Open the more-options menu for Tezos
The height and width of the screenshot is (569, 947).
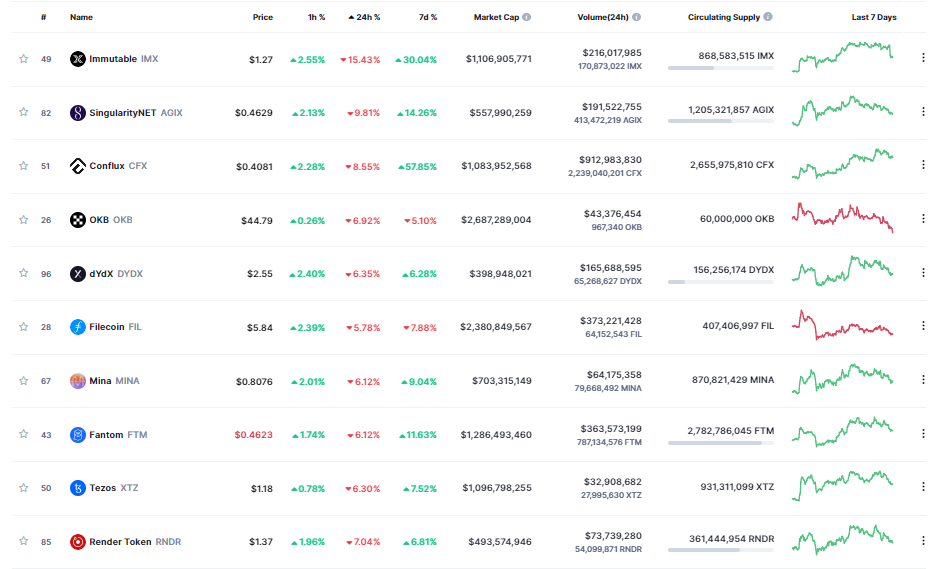tap(923, 486)
